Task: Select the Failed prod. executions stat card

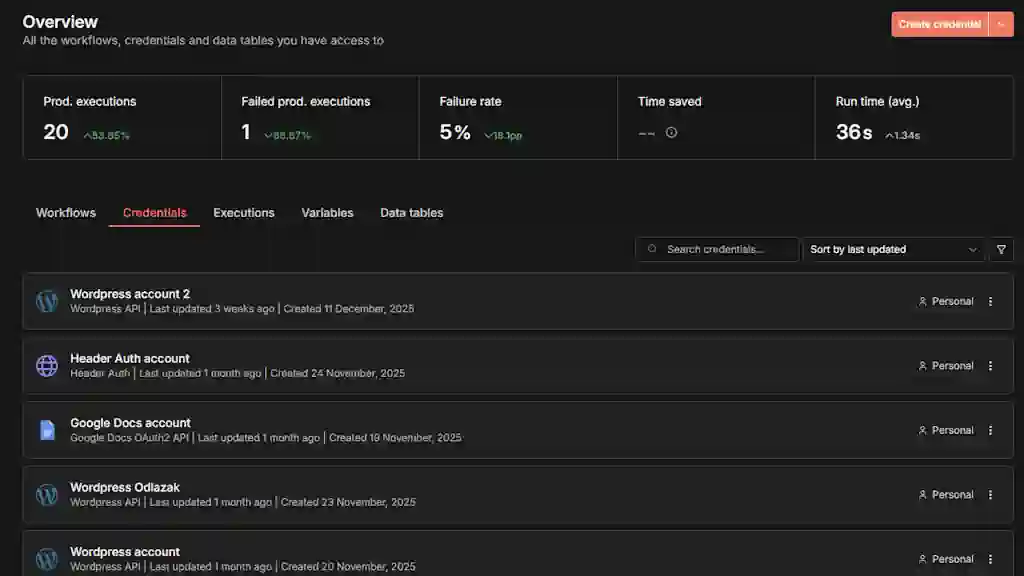Action: [x=319, y=117]
